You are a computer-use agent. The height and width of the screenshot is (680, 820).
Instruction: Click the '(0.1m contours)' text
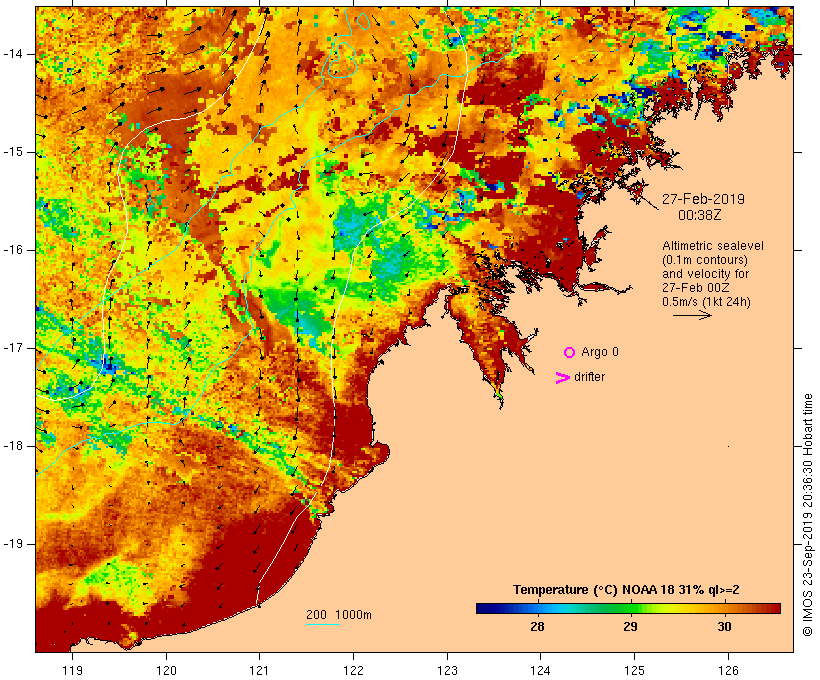coord(705,260)
